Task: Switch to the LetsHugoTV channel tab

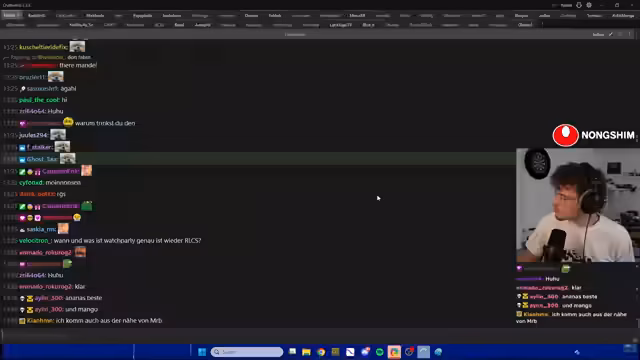Action: click(340, 25)
